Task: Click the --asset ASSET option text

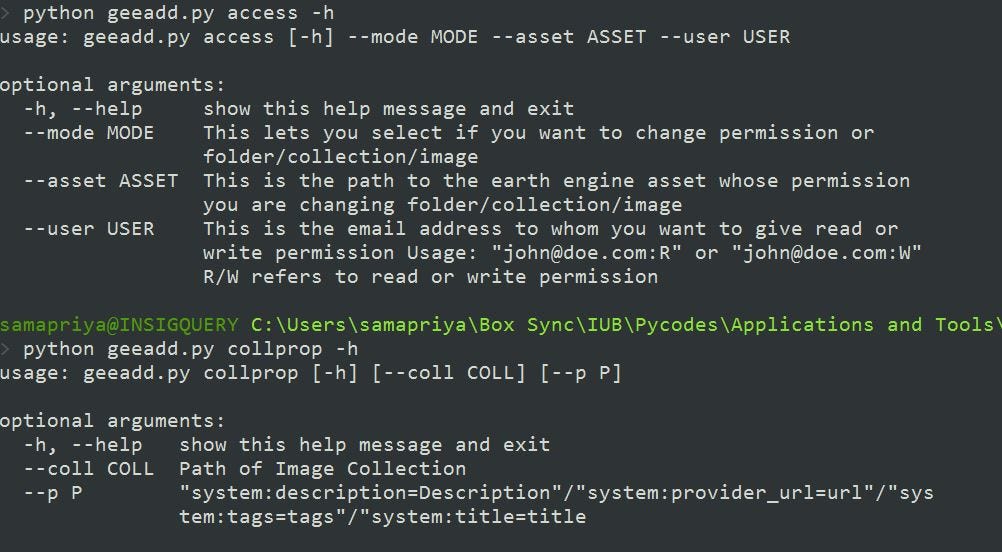Action: click(101, 181)
